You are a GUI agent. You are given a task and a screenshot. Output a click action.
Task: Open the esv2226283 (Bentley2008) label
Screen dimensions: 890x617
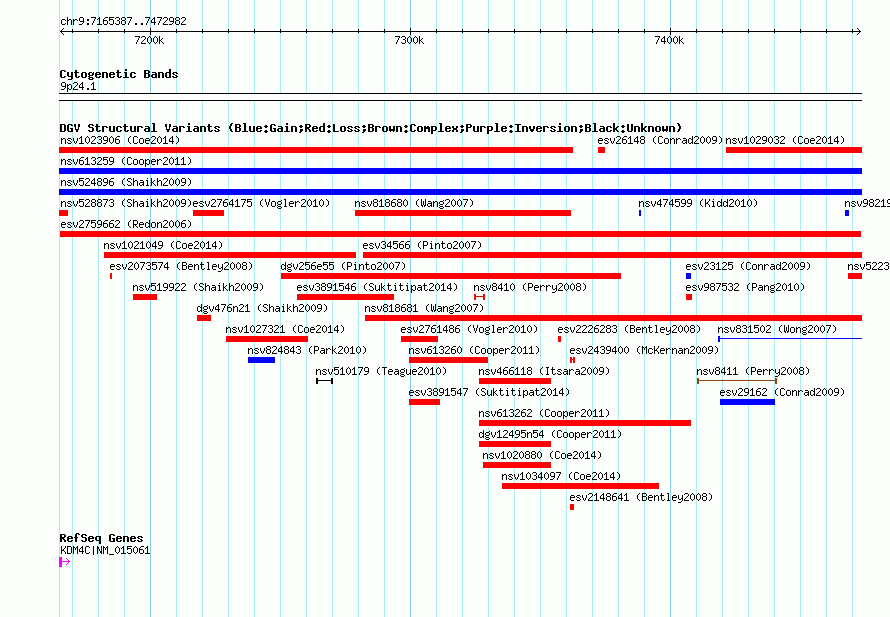coord(629,329)
